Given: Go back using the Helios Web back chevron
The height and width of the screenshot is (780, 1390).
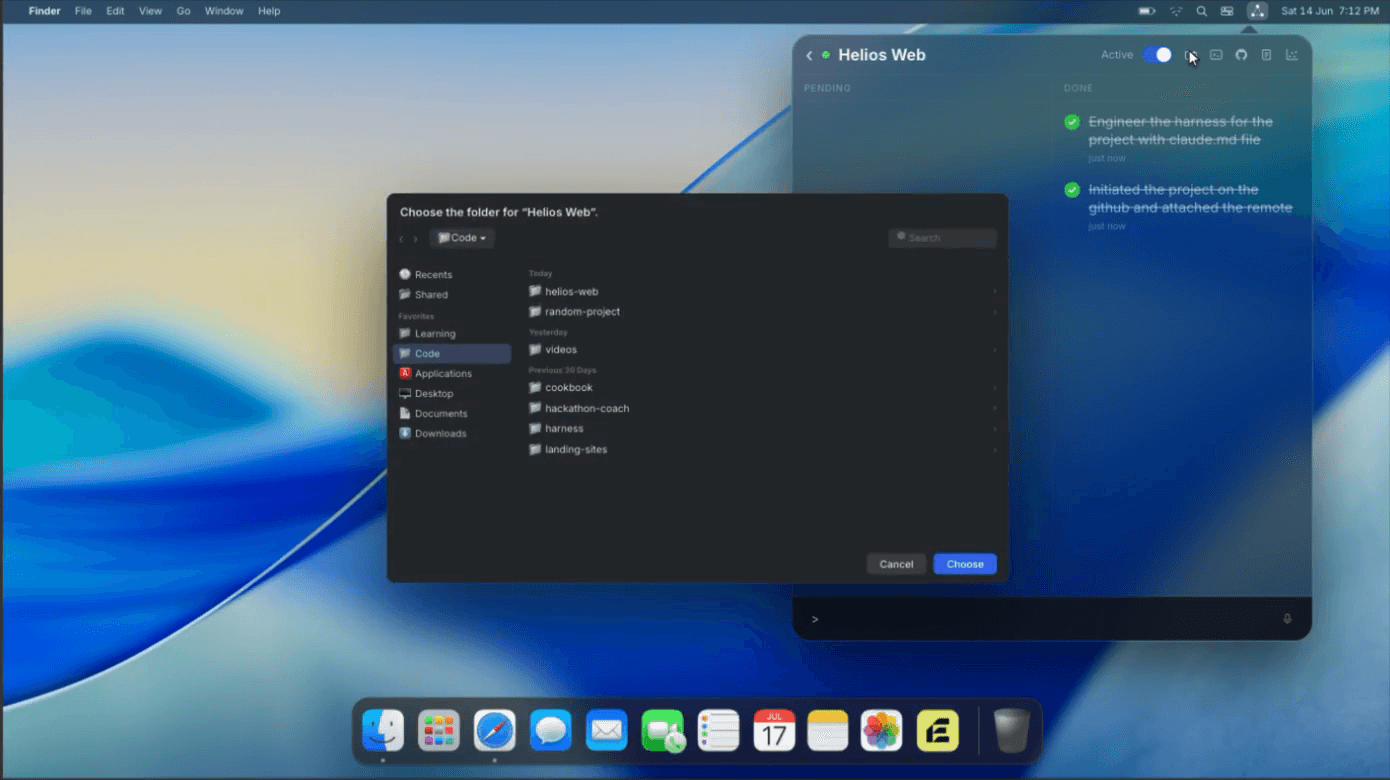Looking at the screenshot, I should point(809,56).
